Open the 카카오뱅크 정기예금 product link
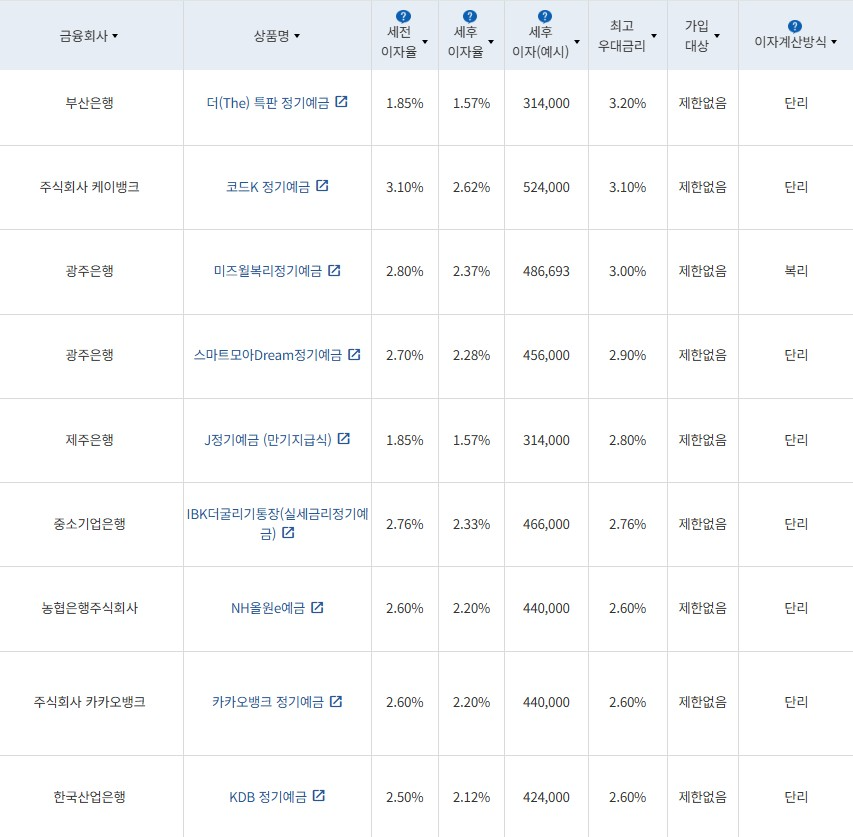 tap(272, 702)
